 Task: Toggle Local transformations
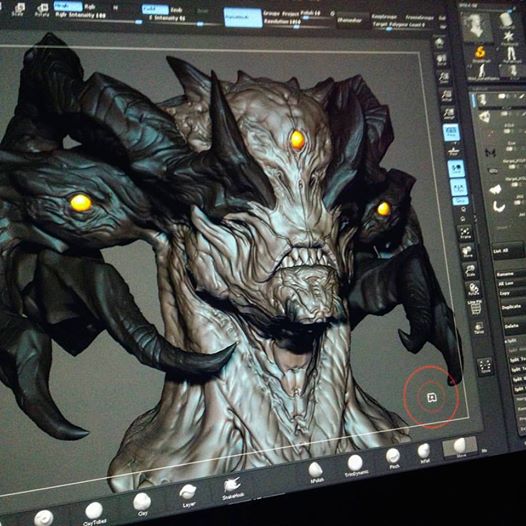coord(456,169)
